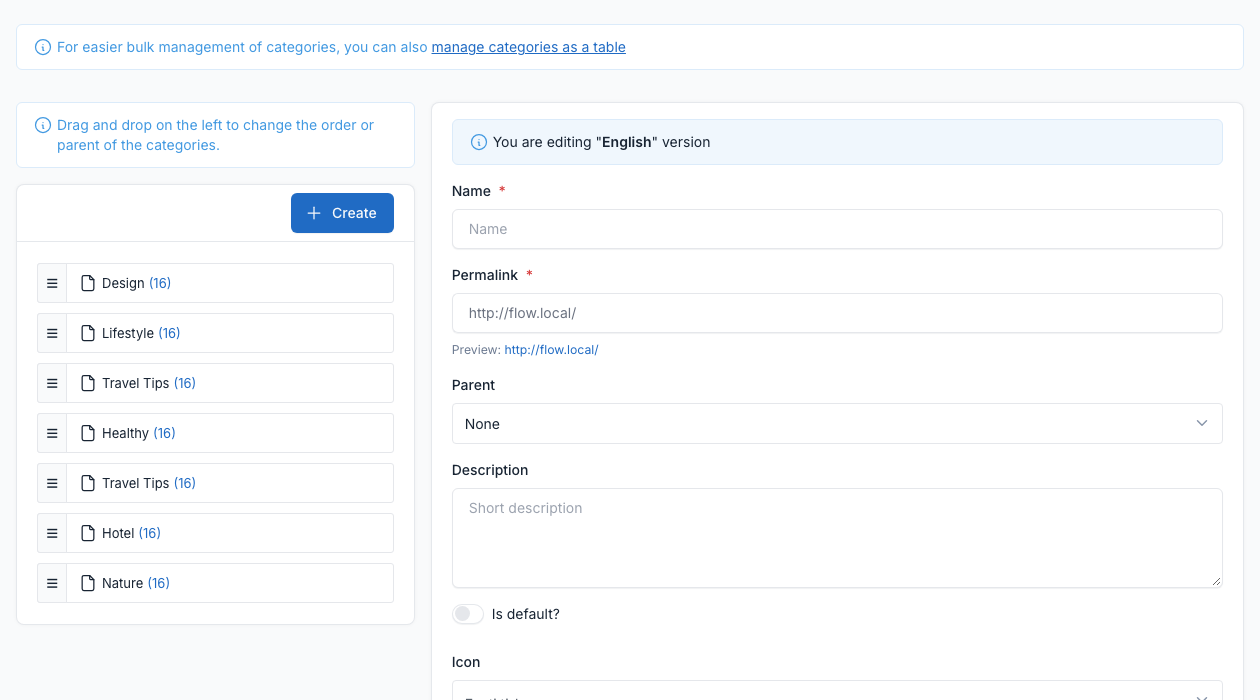
Task: Toggle the "Is default?" switch
Action: pos(468,614)
